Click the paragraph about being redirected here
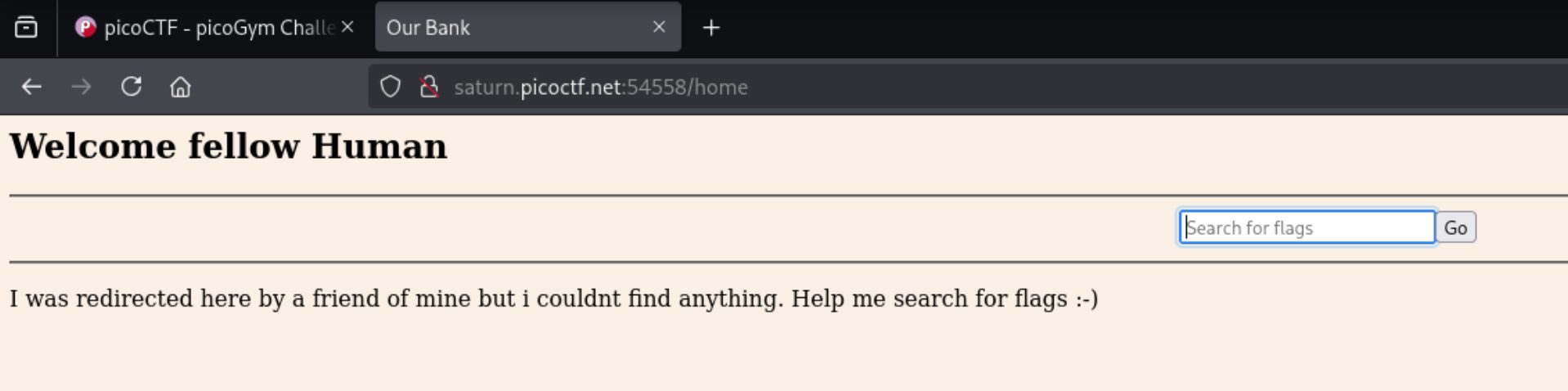This screenshot has height=391, width=1568. click(553, 299)
